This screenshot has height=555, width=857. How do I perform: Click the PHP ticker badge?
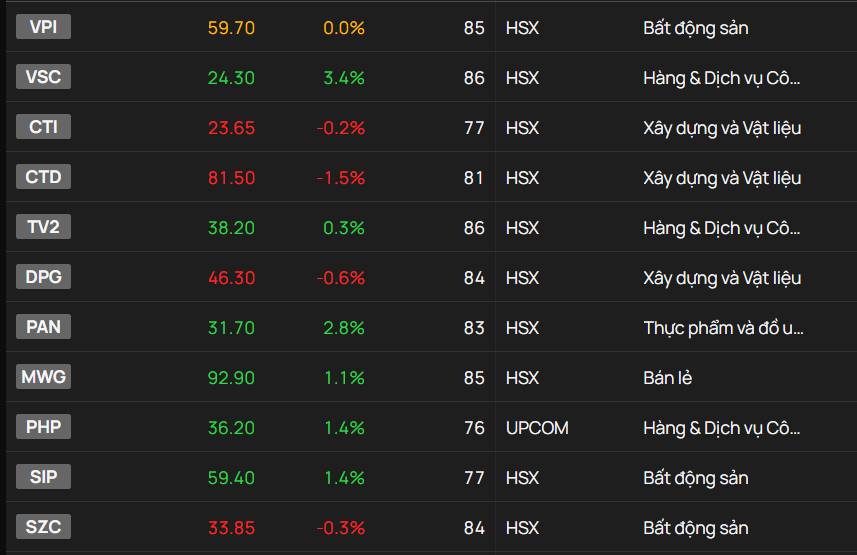pyautogui.click(x=43, y=427)
